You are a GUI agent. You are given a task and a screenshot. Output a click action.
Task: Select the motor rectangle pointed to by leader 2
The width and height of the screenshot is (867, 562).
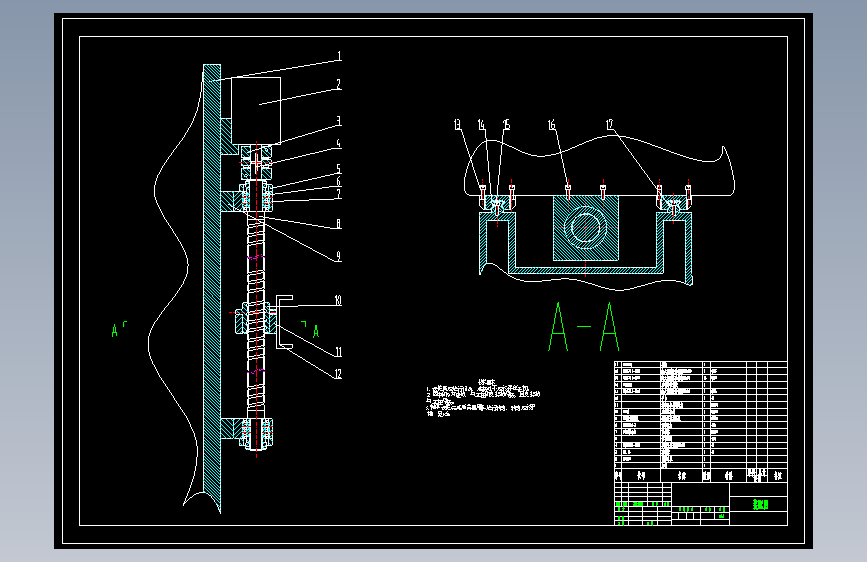pos(256,111)
